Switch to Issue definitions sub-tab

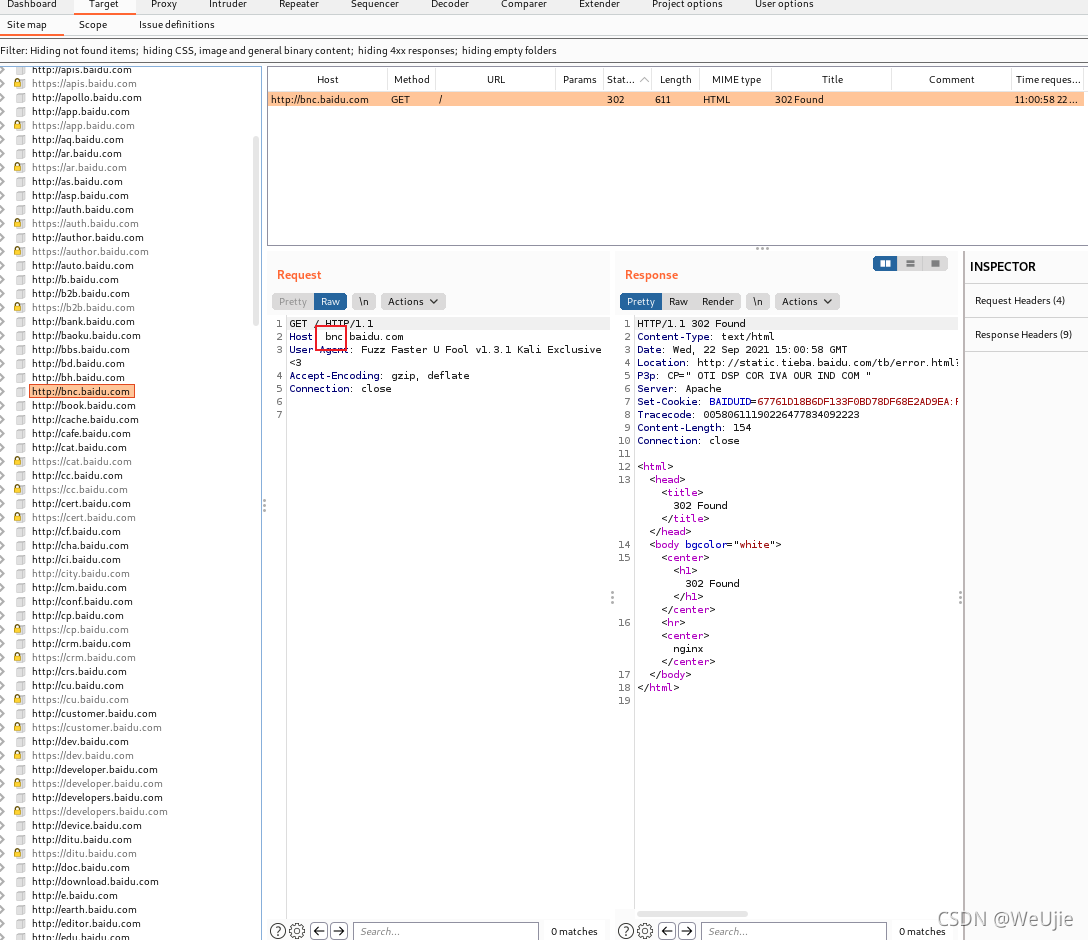(176, 24)
